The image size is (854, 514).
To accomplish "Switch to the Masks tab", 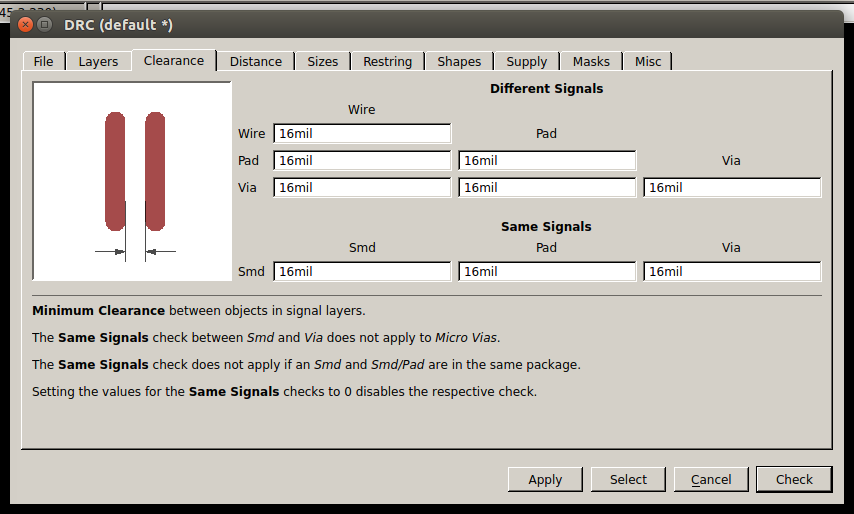I will click(591, 62).
